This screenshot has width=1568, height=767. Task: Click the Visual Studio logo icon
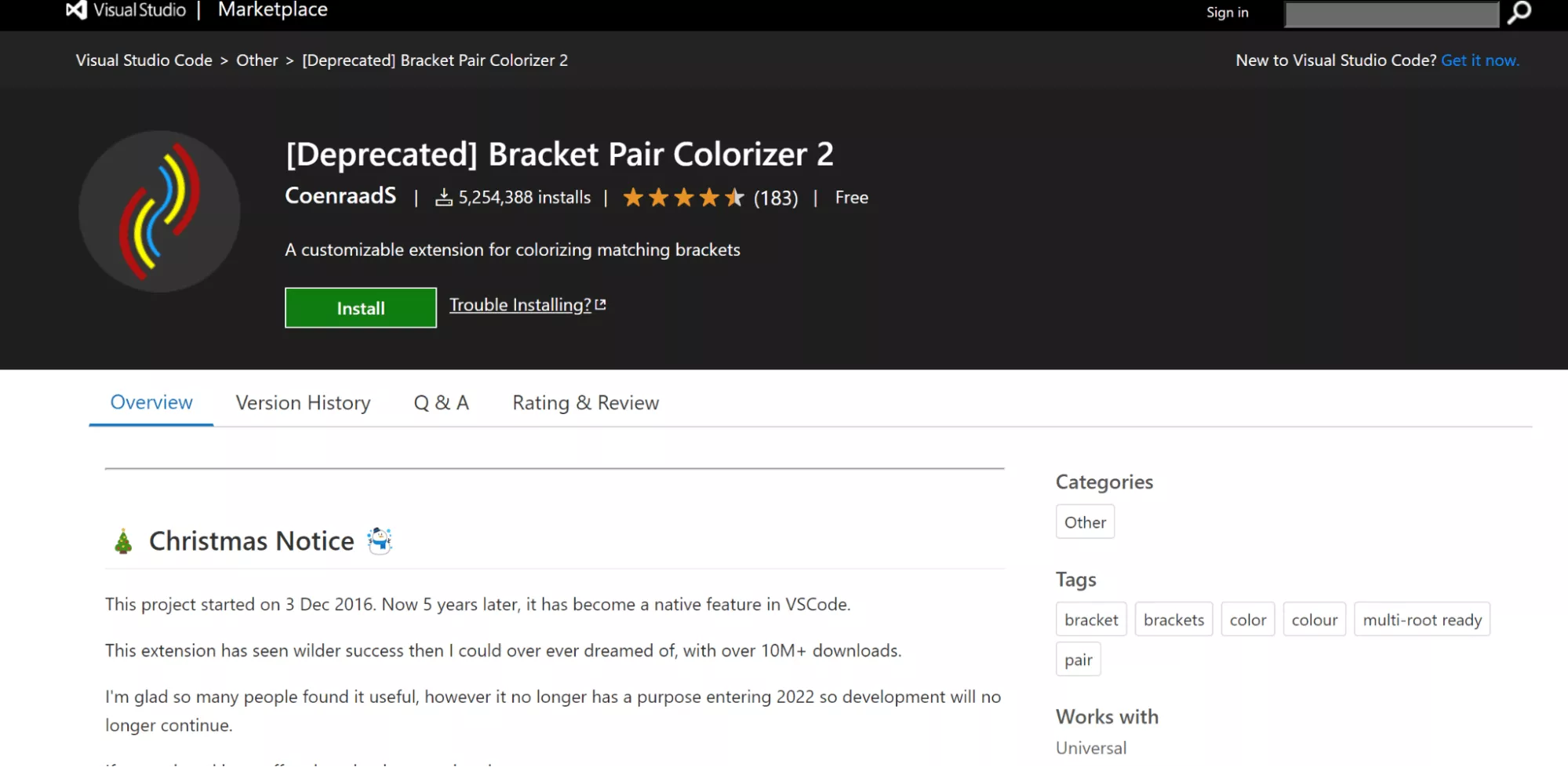76,10
